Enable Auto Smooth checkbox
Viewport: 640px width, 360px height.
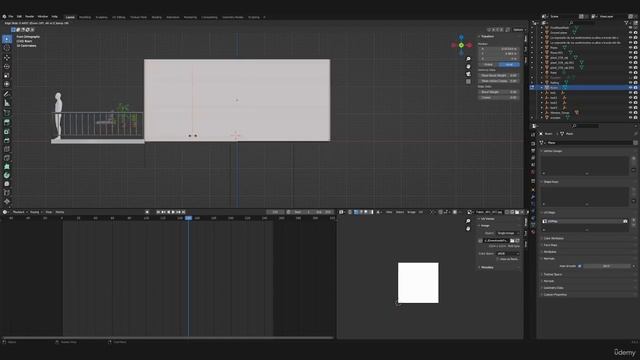pos(580,266)
